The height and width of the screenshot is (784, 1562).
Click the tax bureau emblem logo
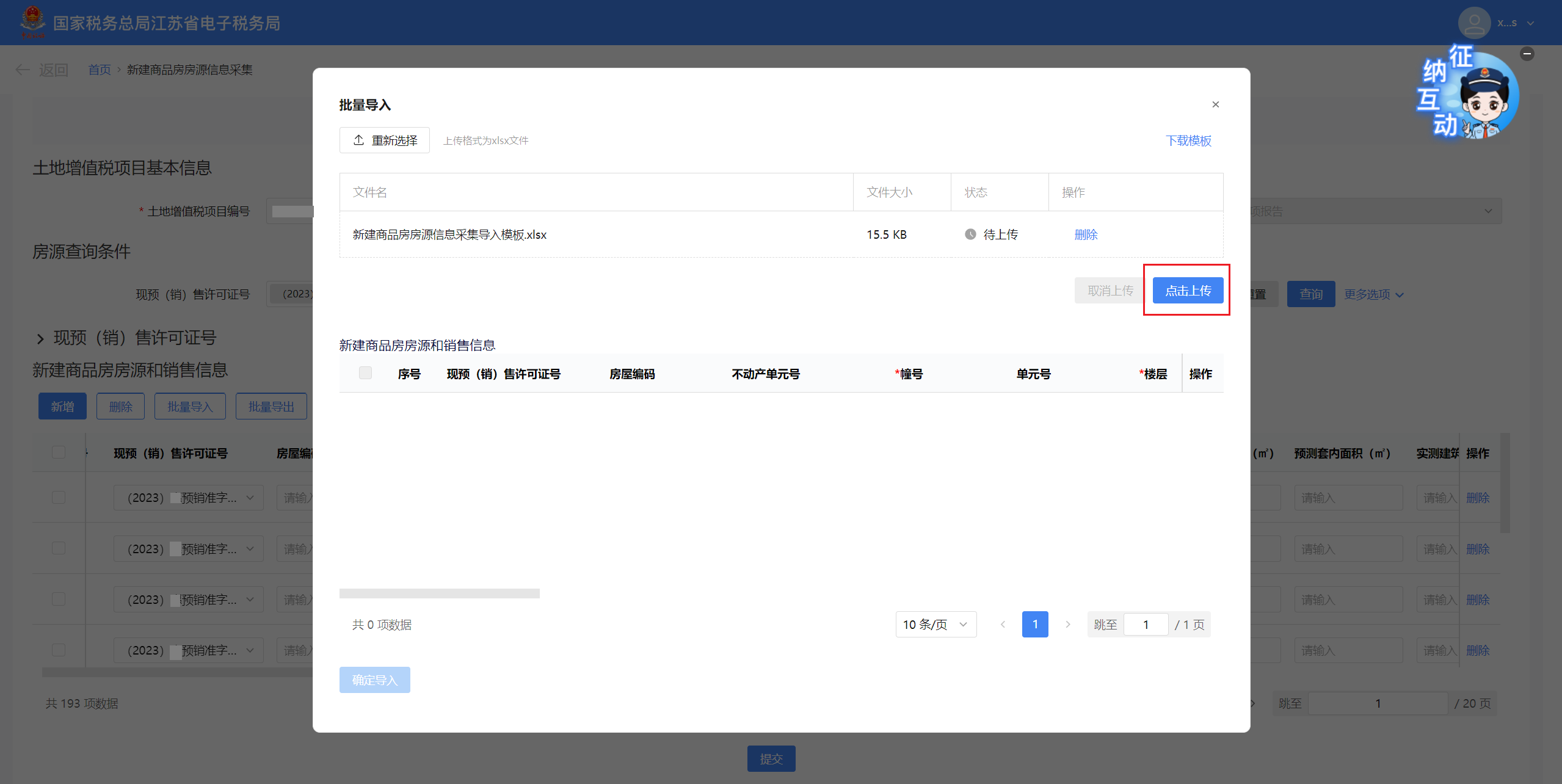click(x=32, y=22)
